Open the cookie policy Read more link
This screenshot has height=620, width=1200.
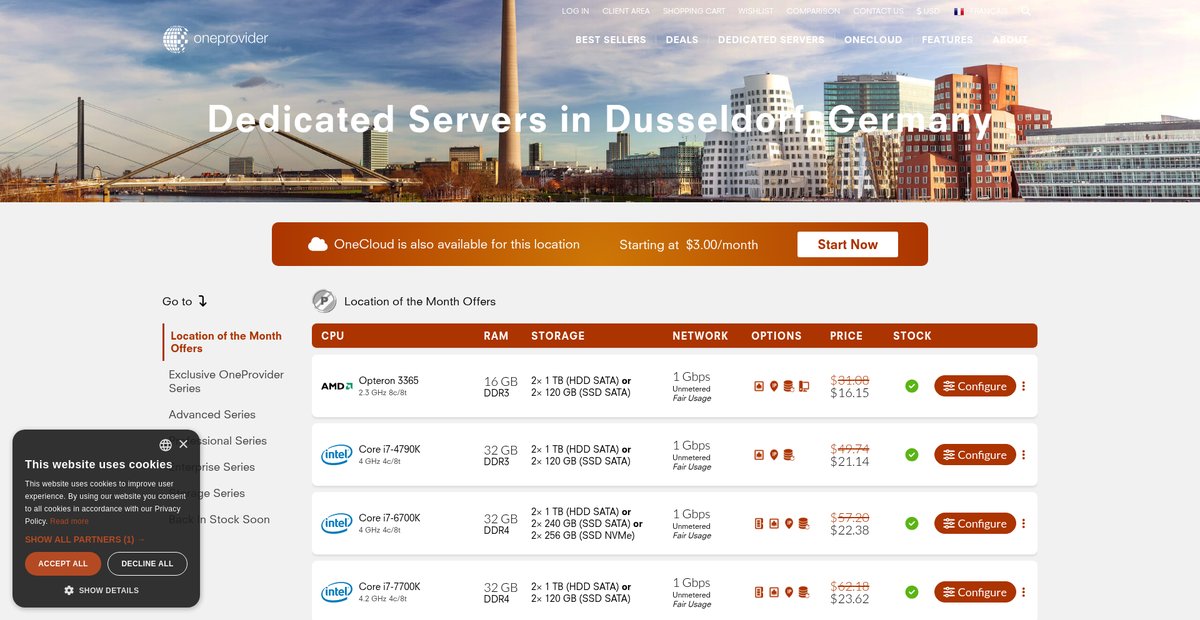[69, 521]
